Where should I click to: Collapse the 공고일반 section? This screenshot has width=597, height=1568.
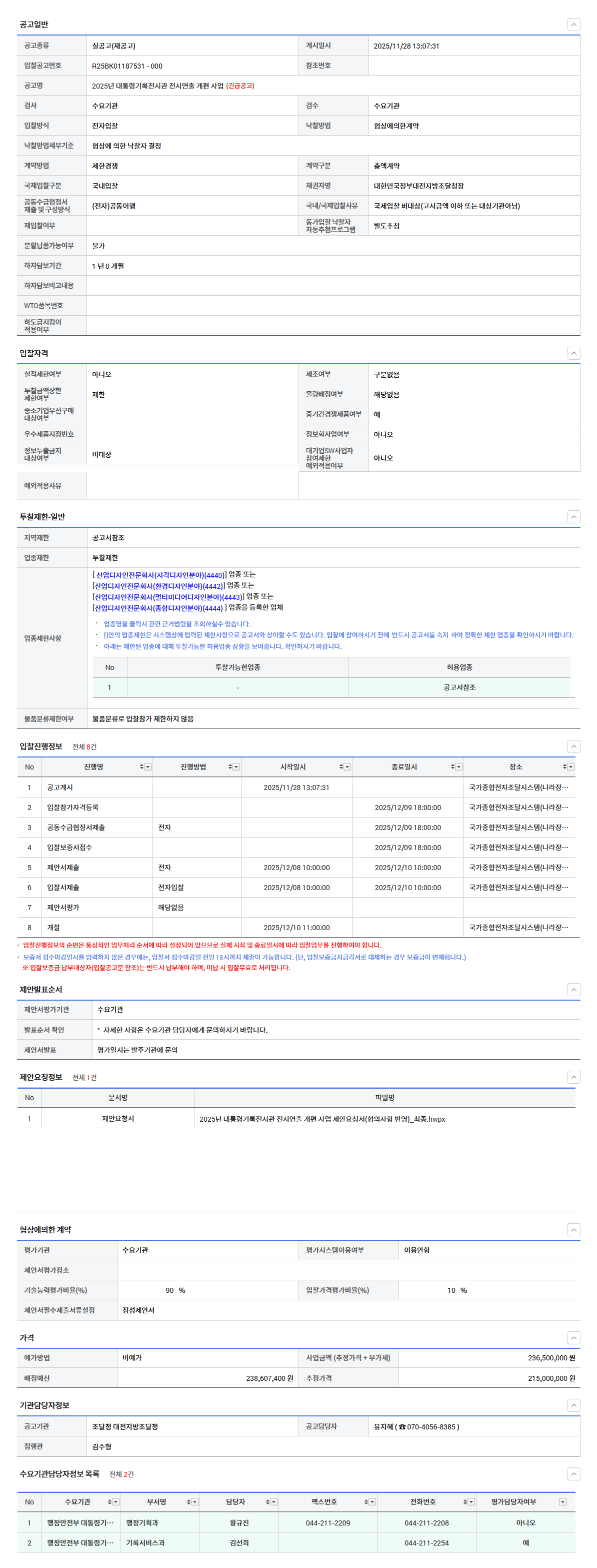point(573,25)
